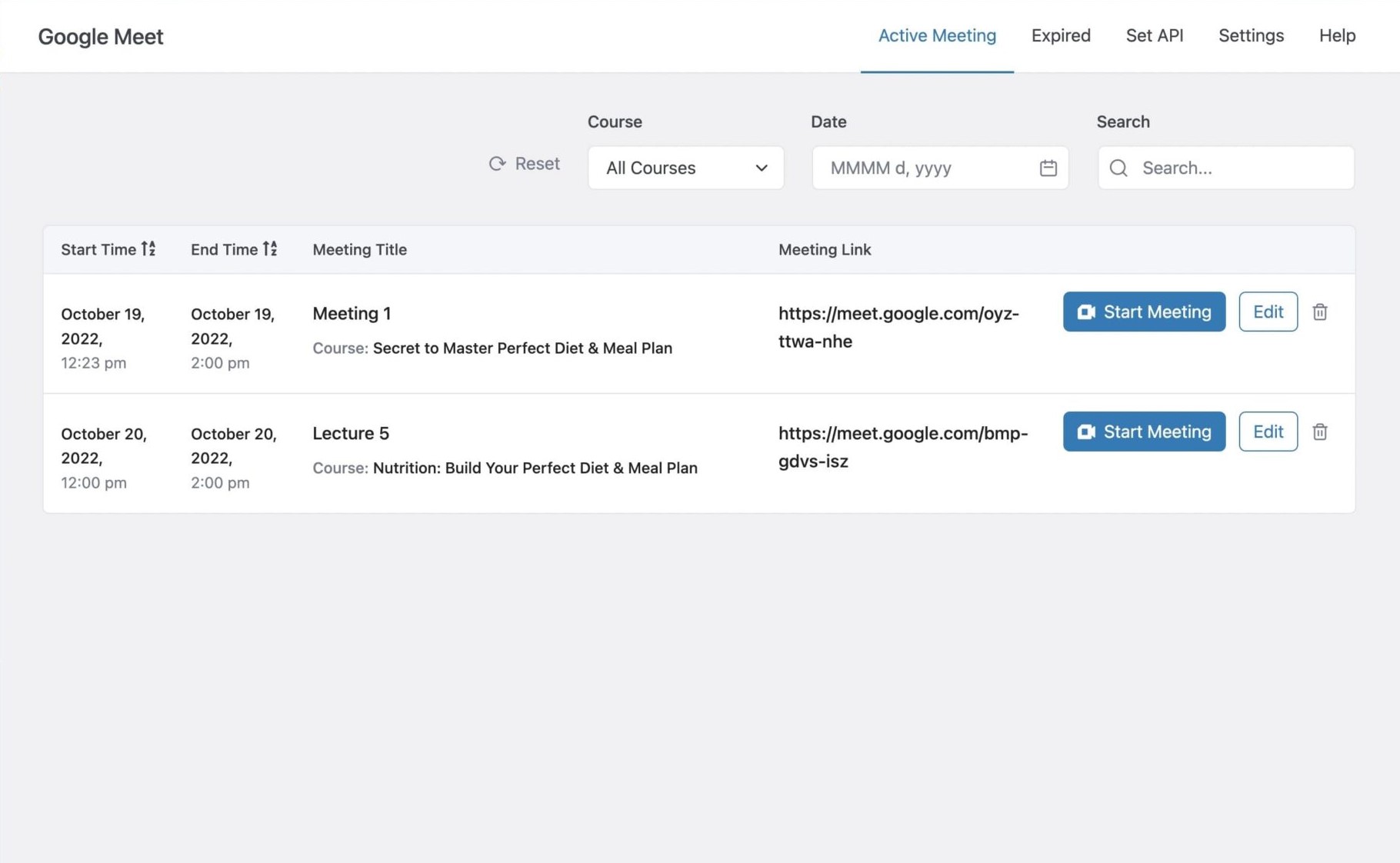The height and width of the screenshot is (863, 1400).
Task: Start Meeting for Meeting 1
Action: tap(1144, 312)
